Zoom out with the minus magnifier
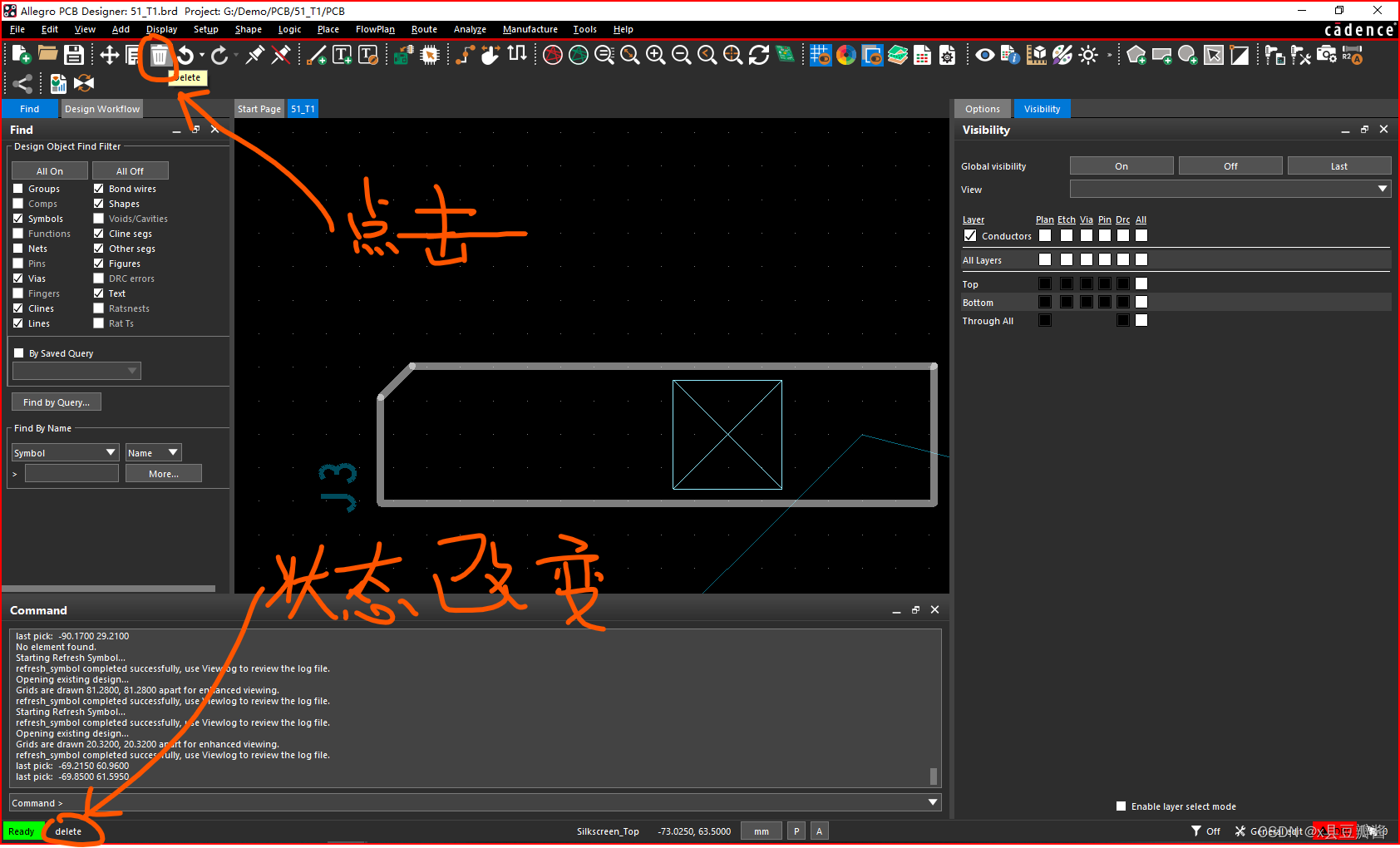The width and height of the screenshot is (1400, 848). (x=681, y=55)
